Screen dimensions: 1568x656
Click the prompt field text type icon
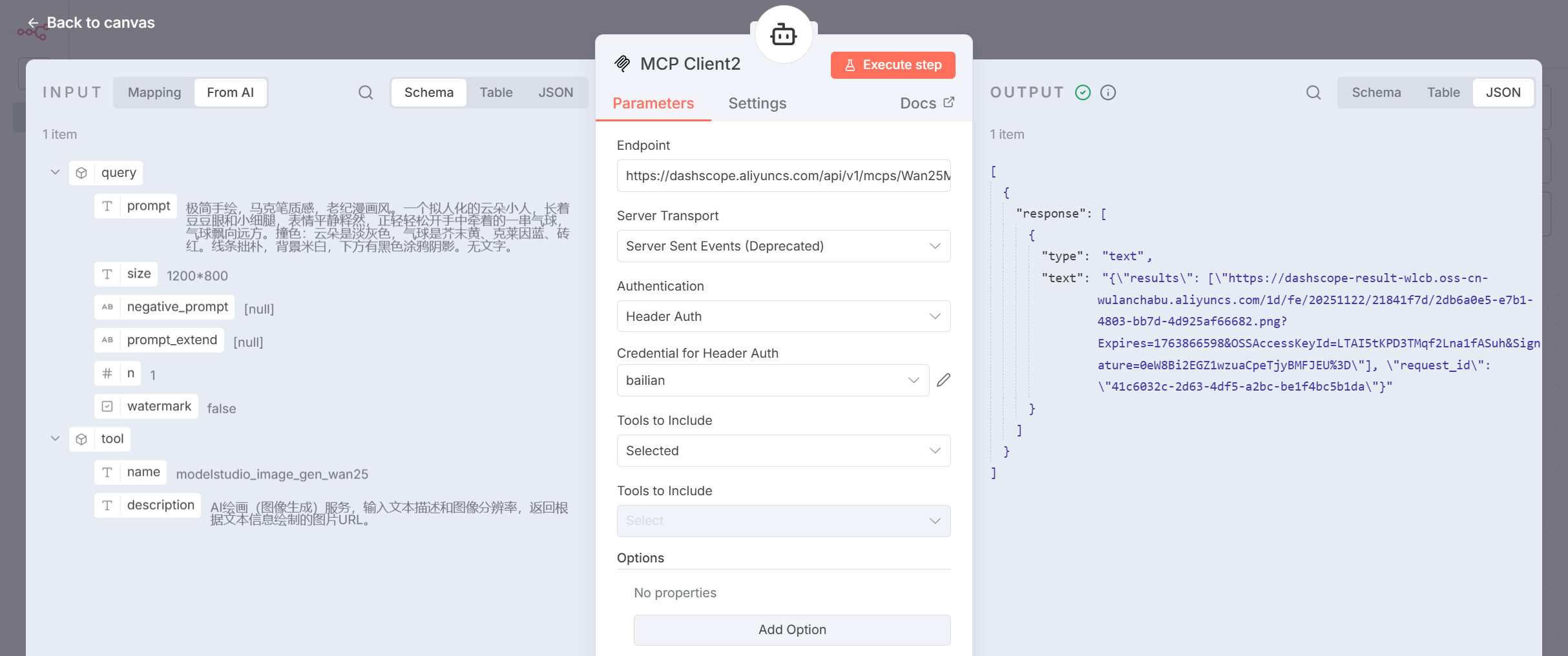click(107, 206)
